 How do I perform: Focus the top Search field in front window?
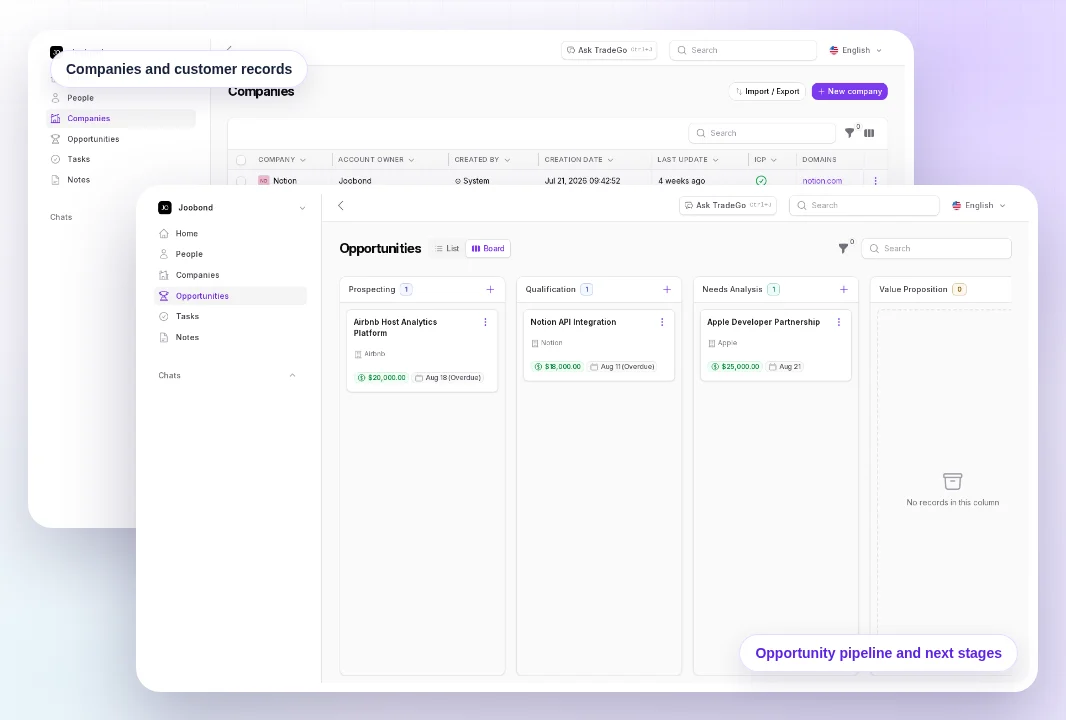(864, 205)
